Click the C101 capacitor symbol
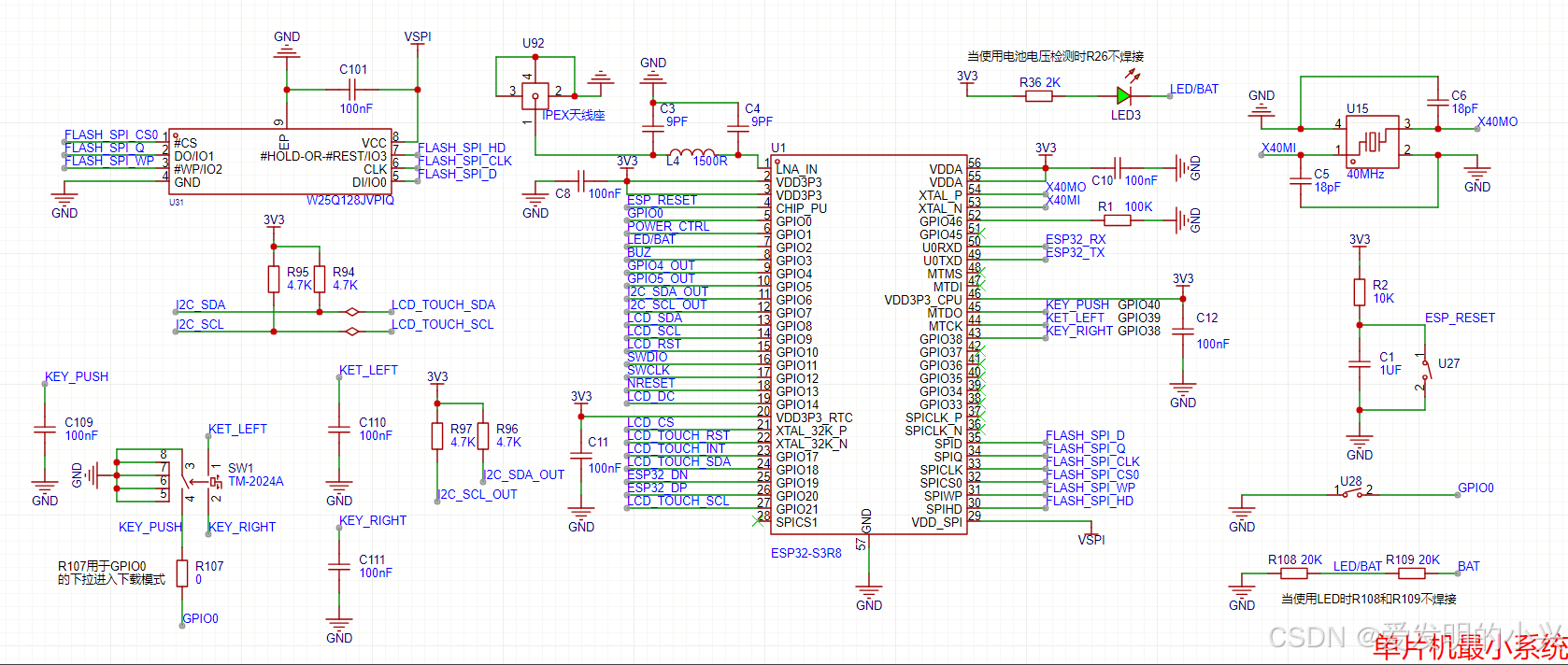The height and width of the screenshot is (665, 1568). 352,90
